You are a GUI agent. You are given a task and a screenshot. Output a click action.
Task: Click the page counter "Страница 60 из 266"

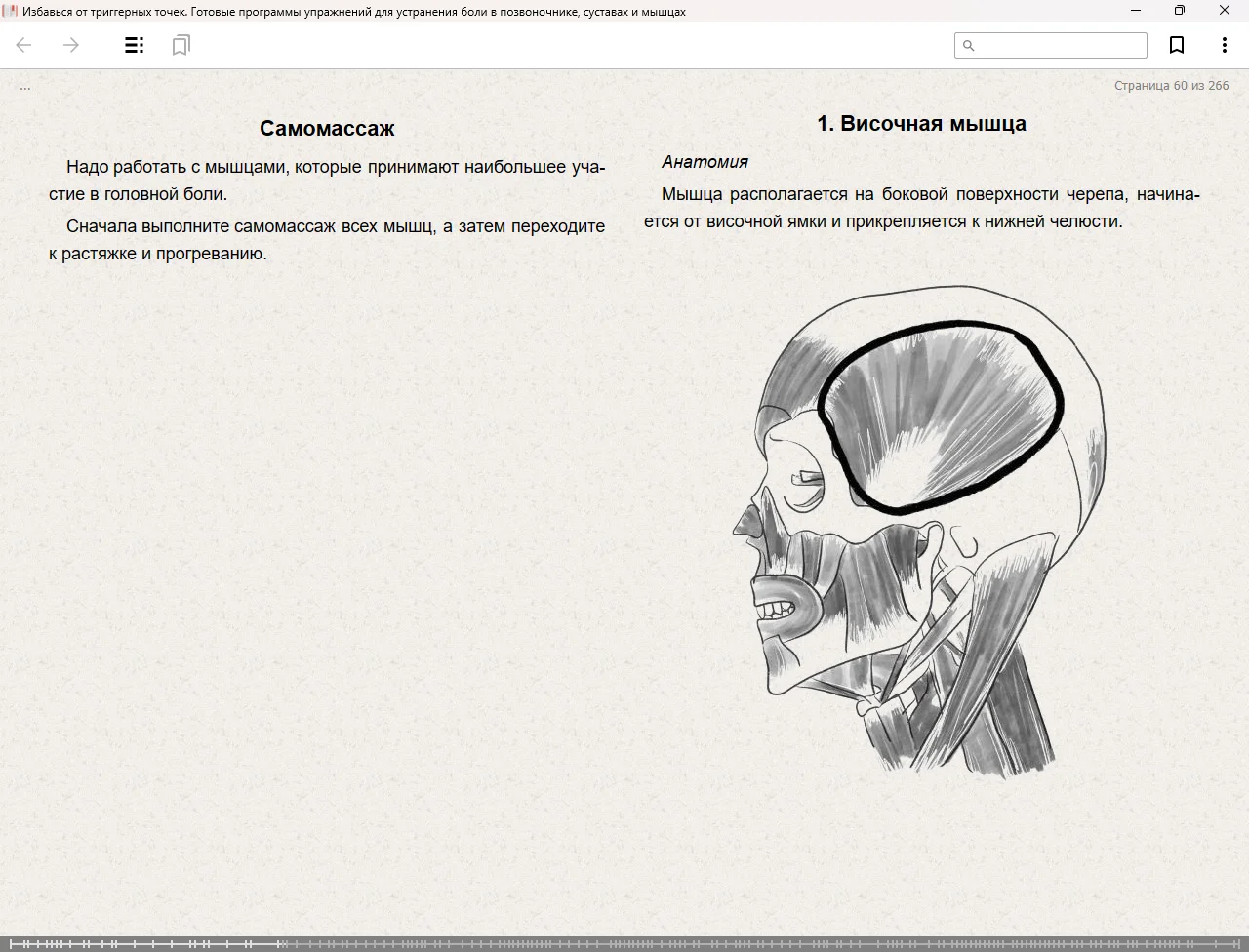pos(1171,86)
